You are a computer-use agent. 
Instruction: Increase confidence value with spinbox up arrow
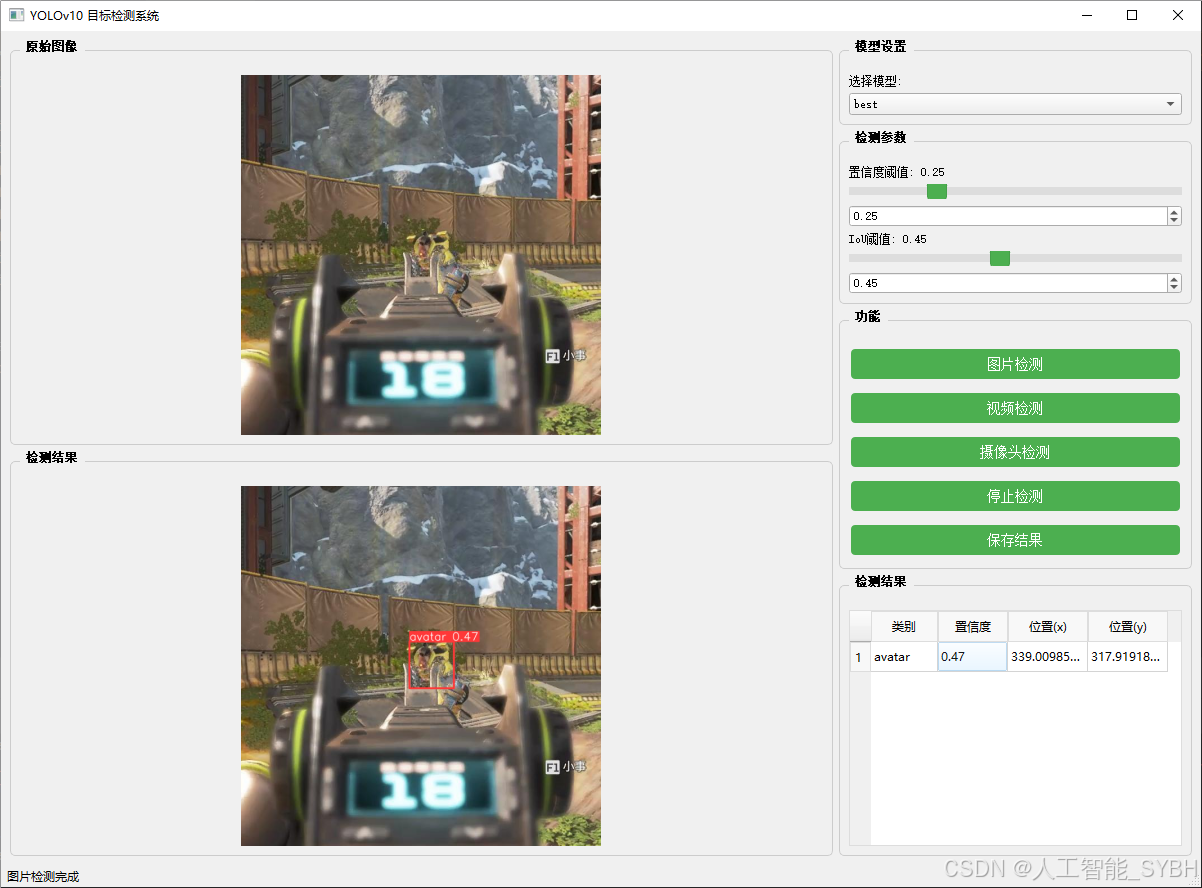pos(1174,212)
